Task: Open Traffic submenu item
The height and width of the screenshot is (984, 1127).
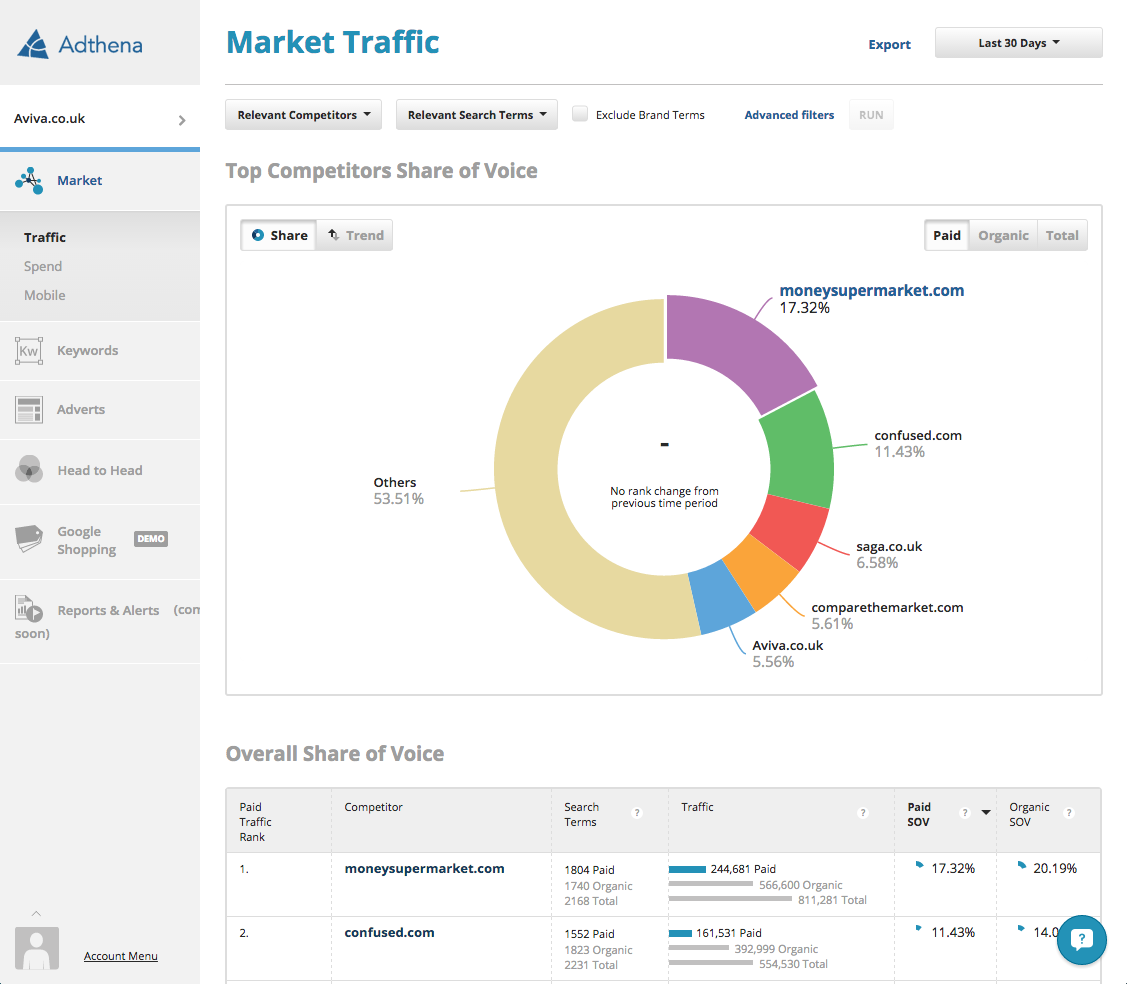Action: (45, 237)
